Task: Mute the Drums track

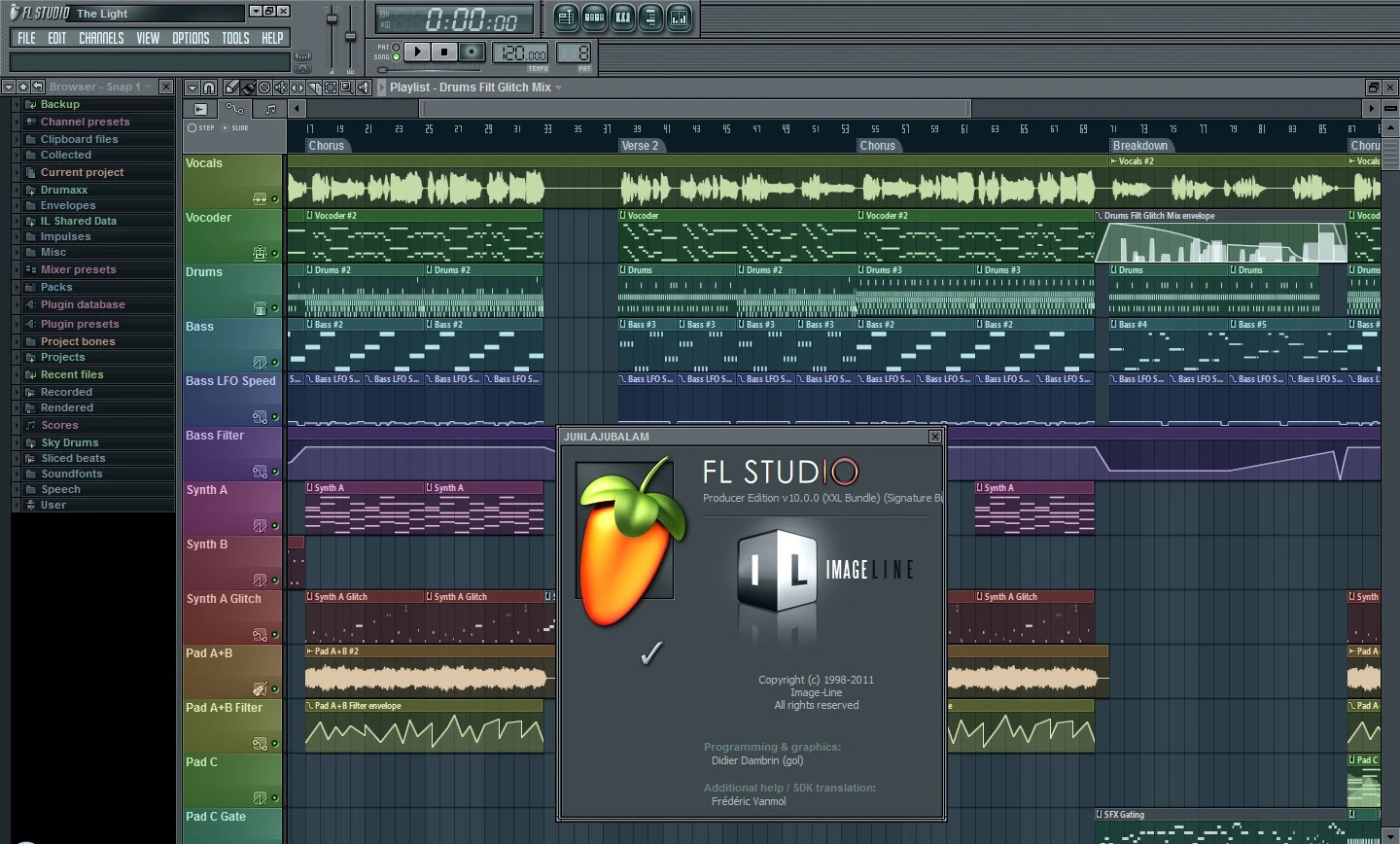Action: click(274, 307)
